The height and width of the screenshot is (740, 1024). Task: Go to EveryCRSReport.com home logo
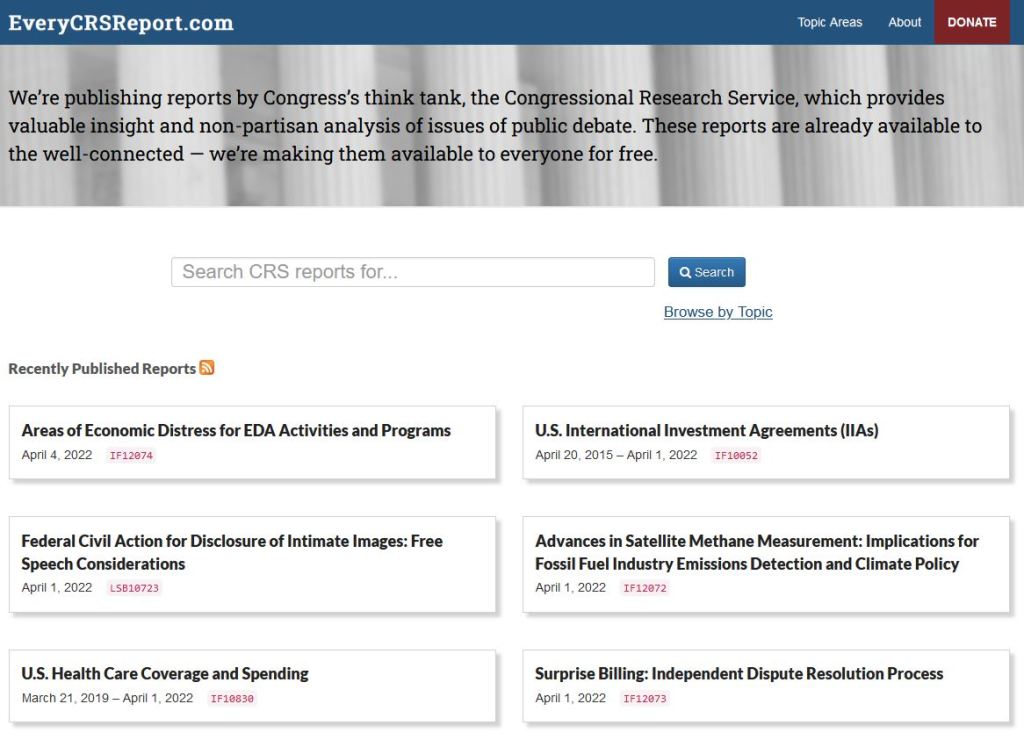[x=121, y=22]
